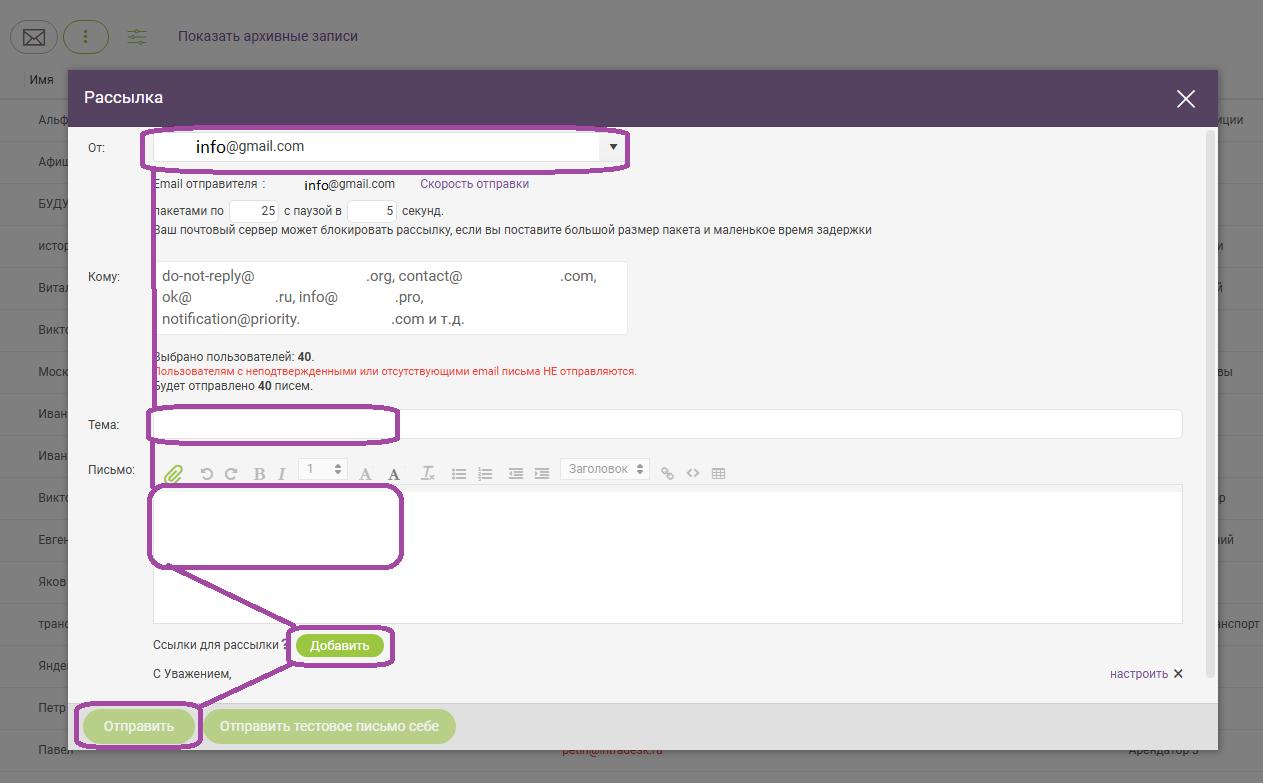Screen dimensions: 1263x783
Task: Open the font size selector
Action: 323,469
